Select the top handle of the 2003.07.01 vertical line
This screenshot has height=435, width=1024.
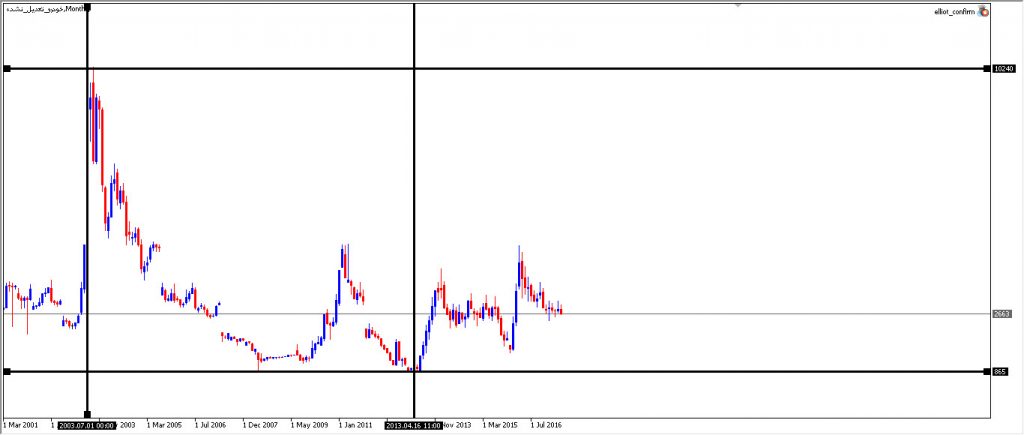click(88, 8)
